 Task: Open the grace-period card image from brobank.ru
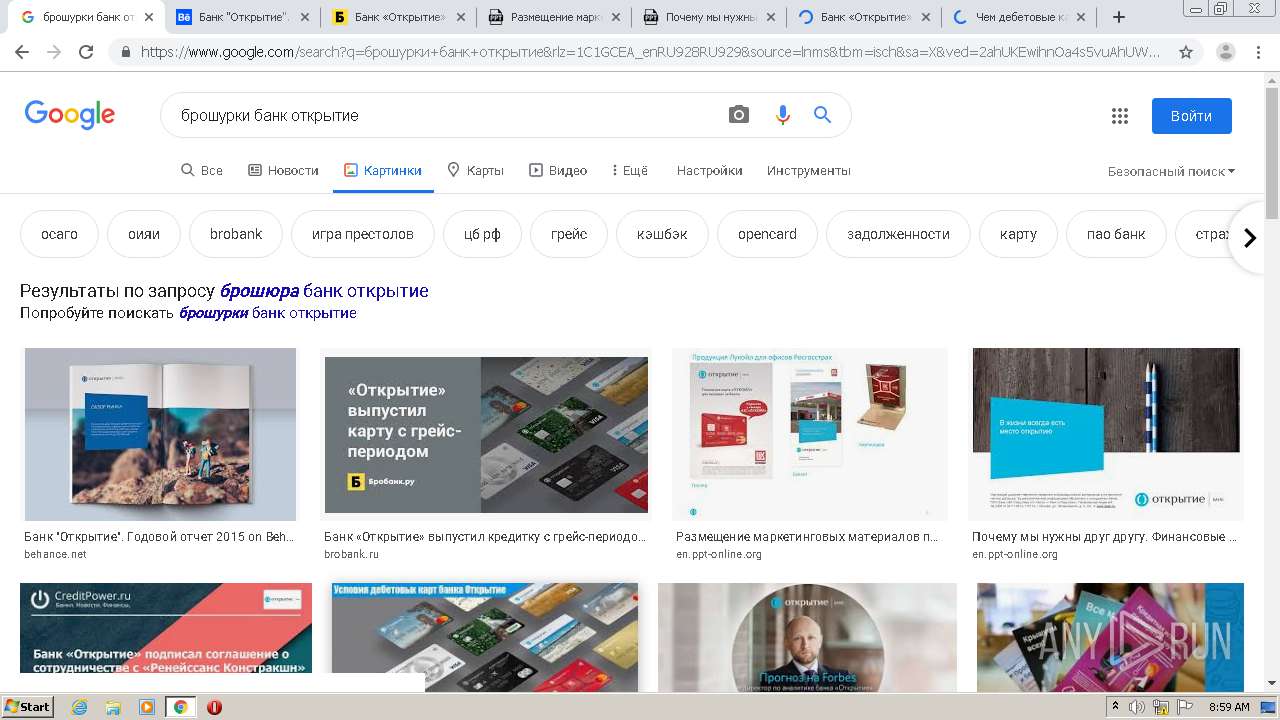486,434
